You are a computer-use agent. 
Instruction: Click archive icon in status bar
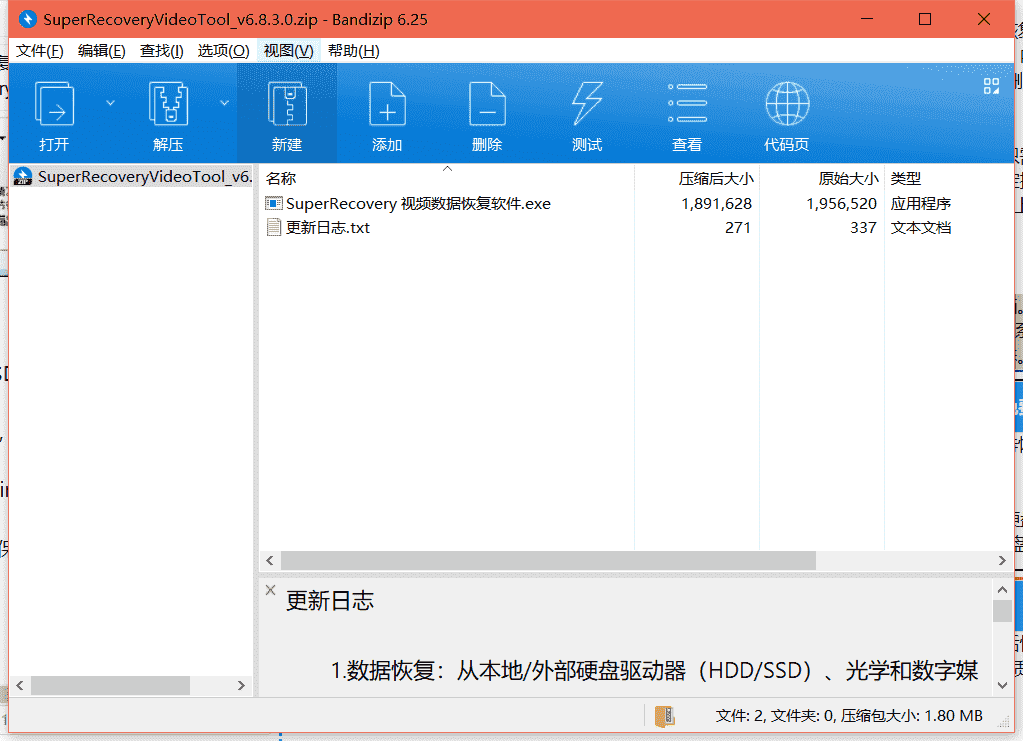pos(665,716)
